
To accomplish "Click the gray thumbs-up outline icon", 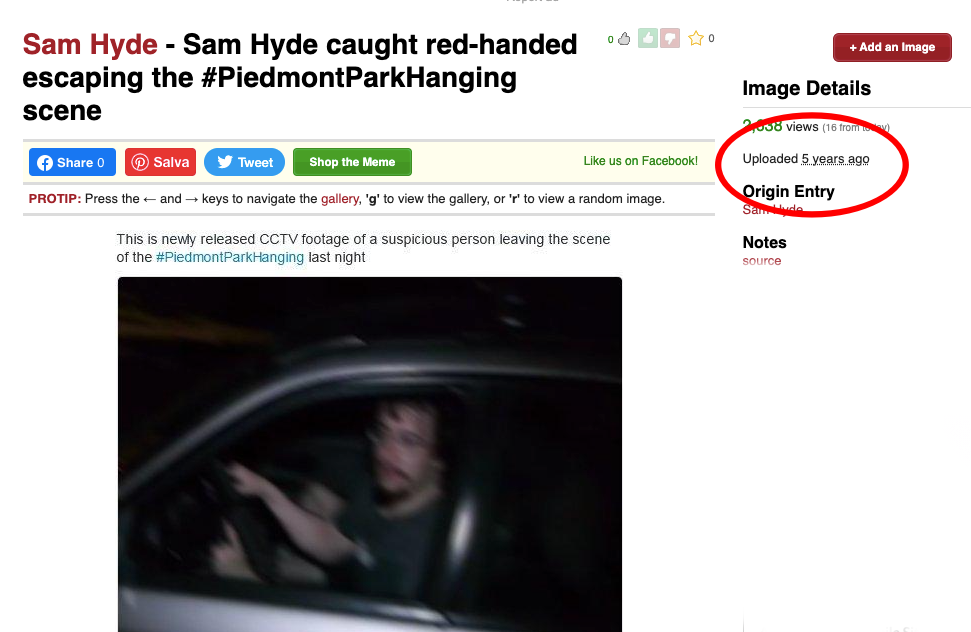I will coord(624,38).
